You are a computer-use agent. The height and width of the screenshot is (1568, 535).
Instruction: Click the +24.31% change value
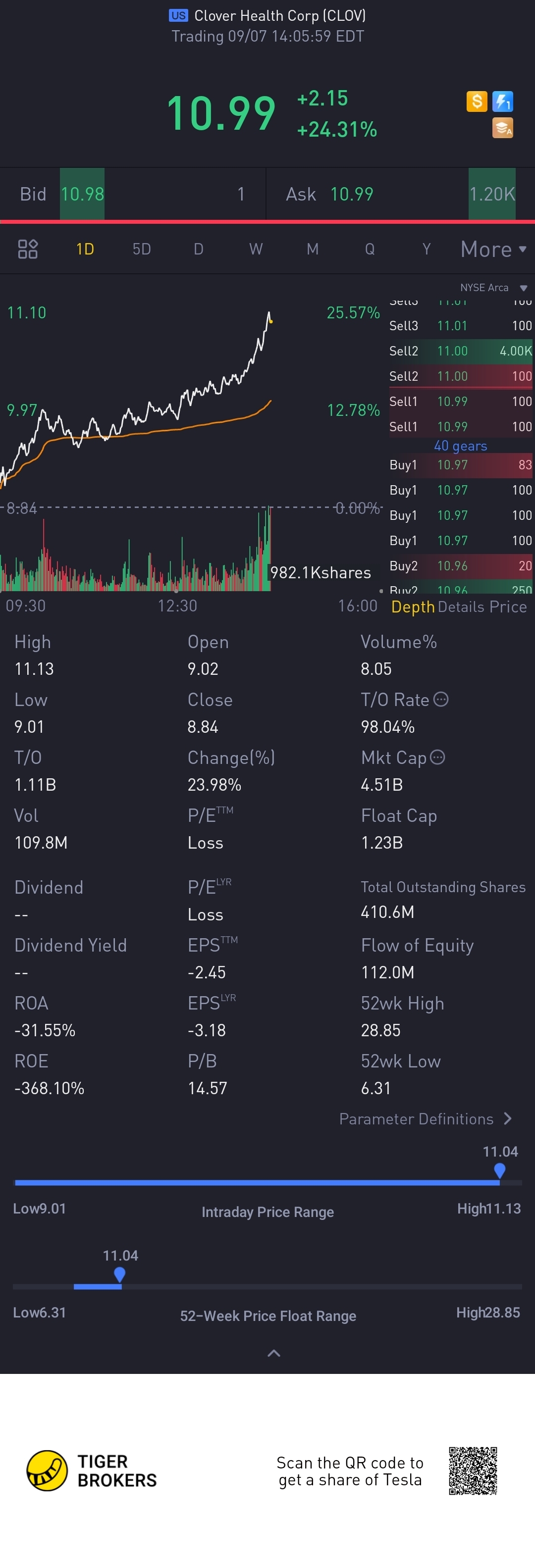[x=337, y=129]
